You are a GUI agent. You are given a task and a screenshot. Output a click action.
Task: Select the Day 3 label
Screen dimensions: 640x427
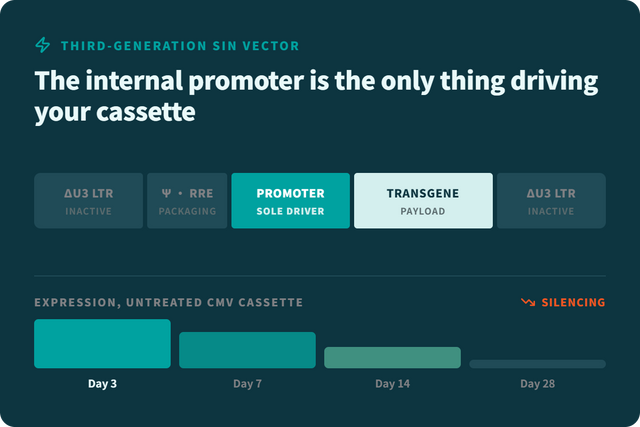(102, 384)
